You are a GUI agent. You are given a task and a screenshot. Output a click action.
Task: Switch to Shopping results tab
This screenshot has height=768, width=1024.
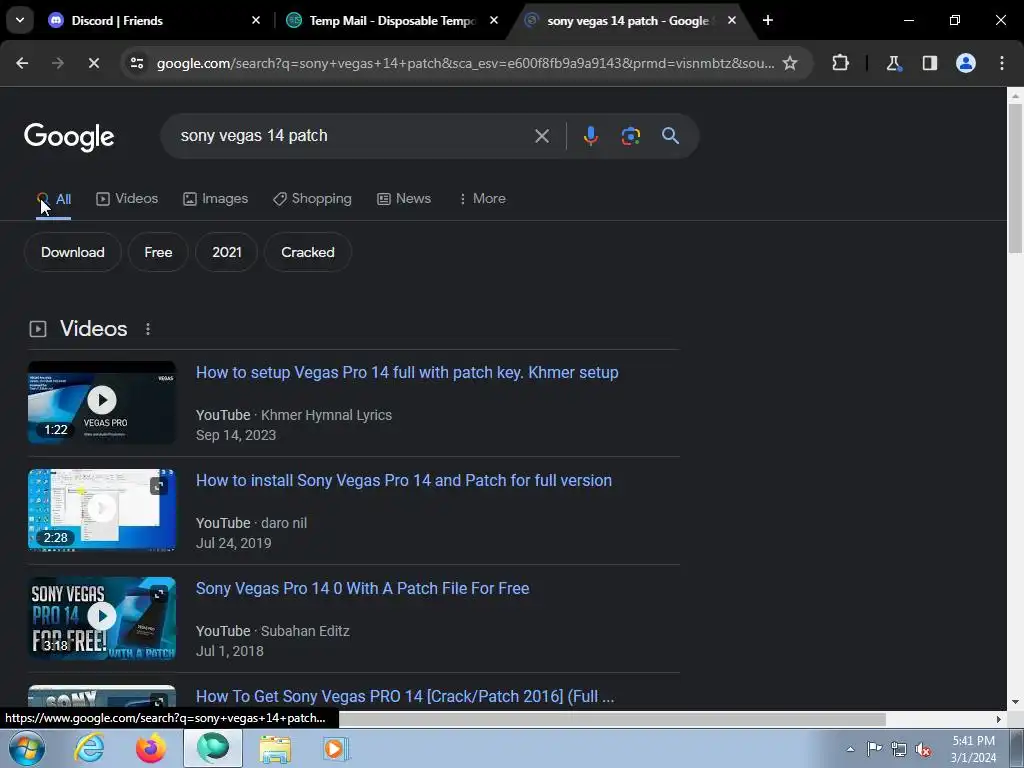click(312, 199)
